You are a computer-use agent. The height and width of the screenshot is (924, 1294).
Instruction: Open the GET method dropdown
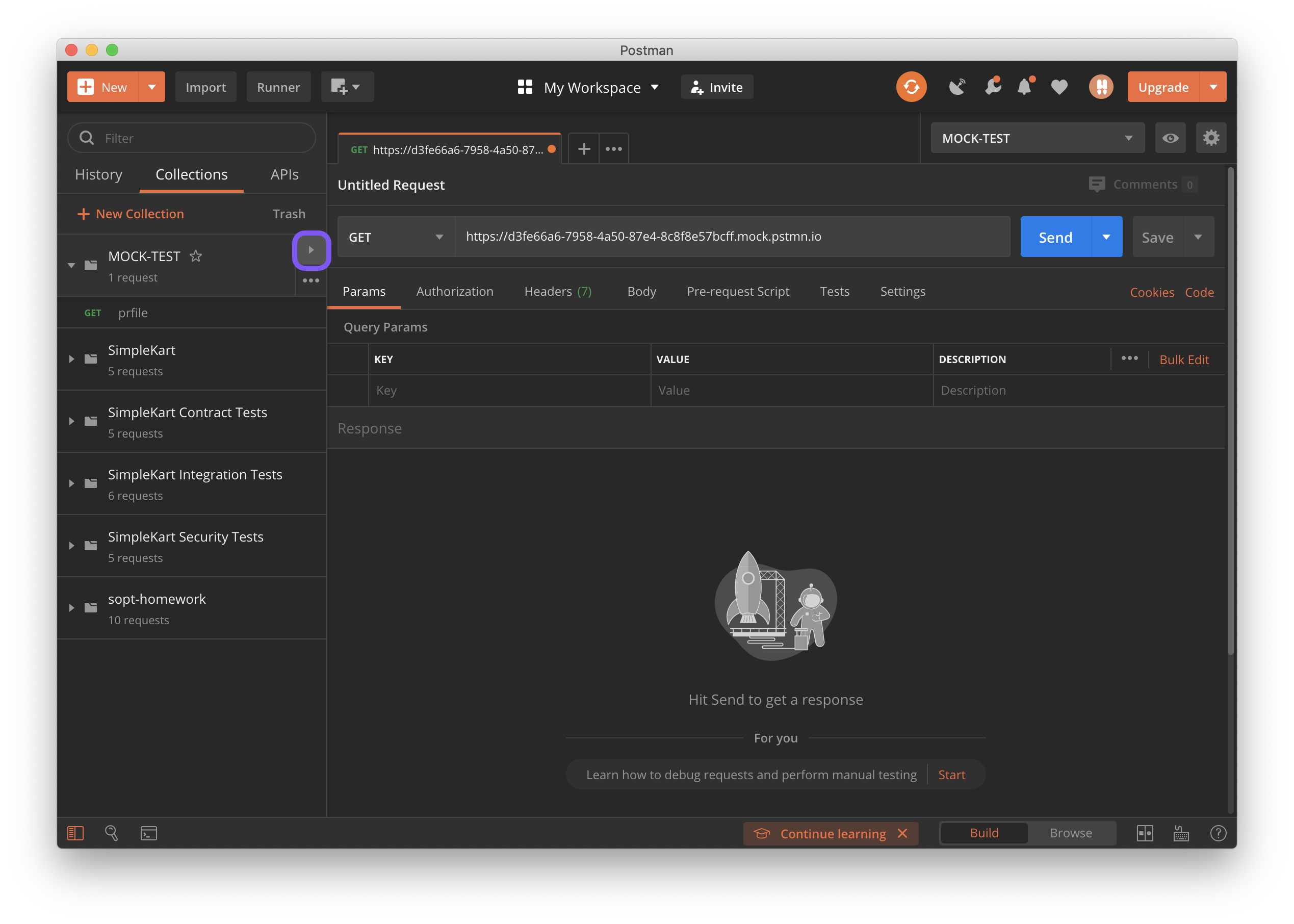396,237
